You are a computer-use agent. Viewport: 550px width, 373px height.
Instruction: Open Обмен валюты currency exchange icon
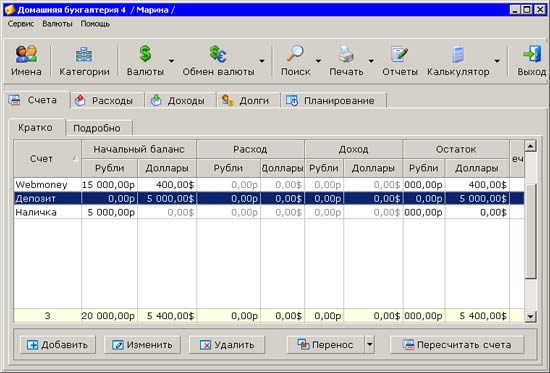[218, 54]
